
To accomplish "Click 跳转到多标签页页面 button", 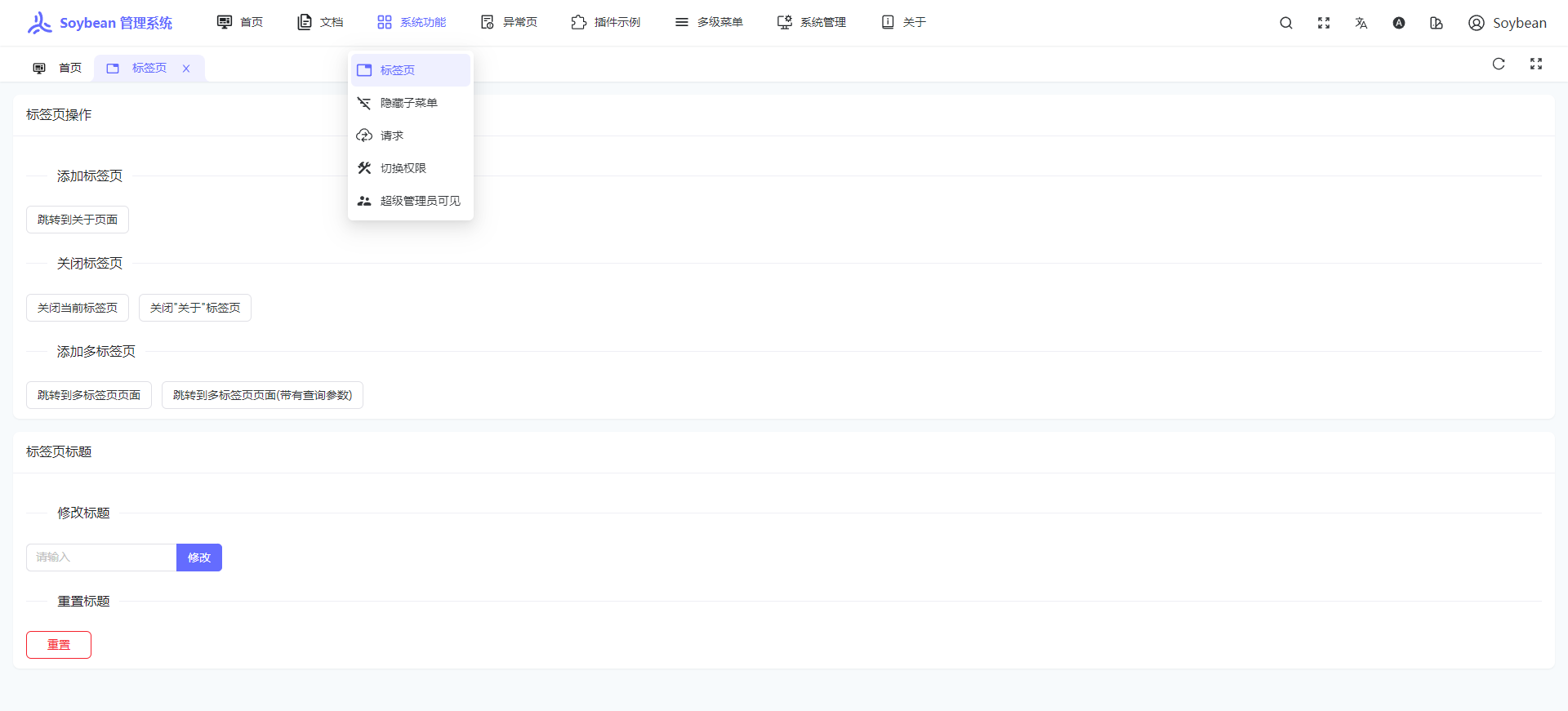I will pos(89,395).
